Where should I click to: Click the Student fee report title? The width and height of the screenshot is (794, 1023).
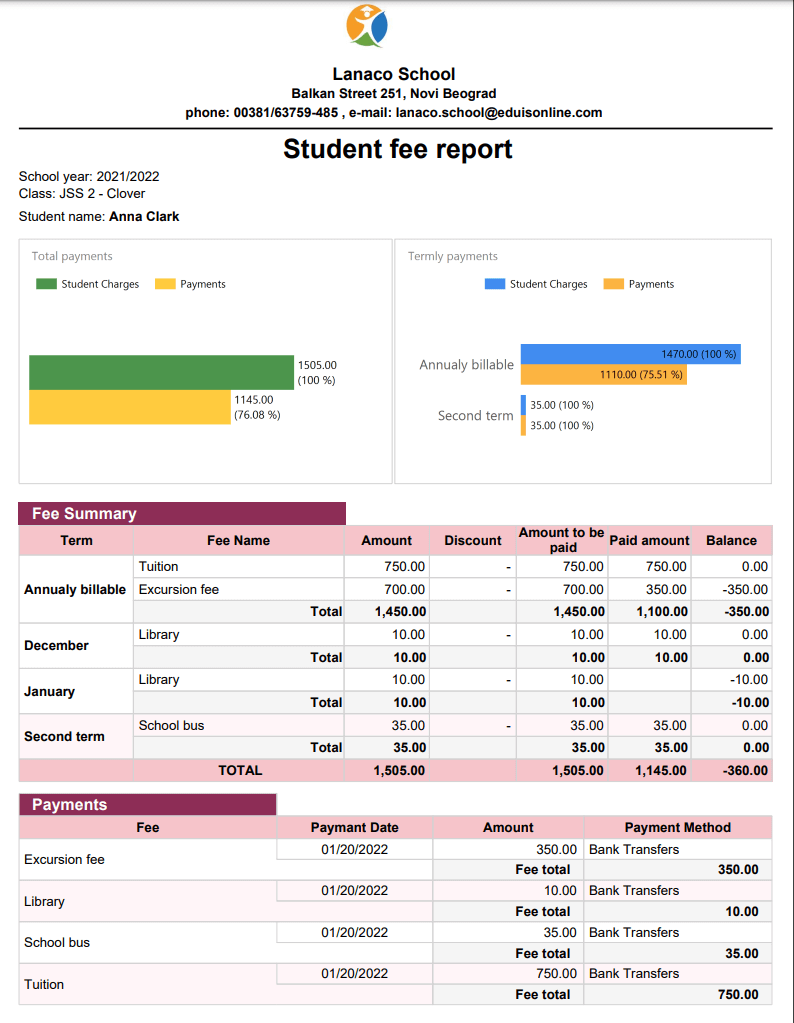(397, 149)
